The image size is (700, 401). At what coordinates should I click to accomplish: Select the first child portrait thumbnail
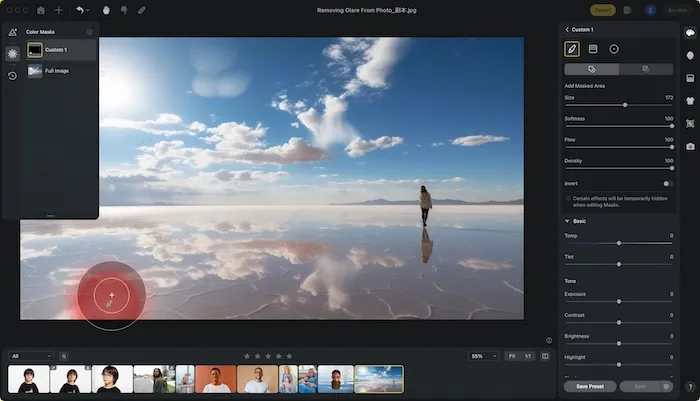(29, 379)
